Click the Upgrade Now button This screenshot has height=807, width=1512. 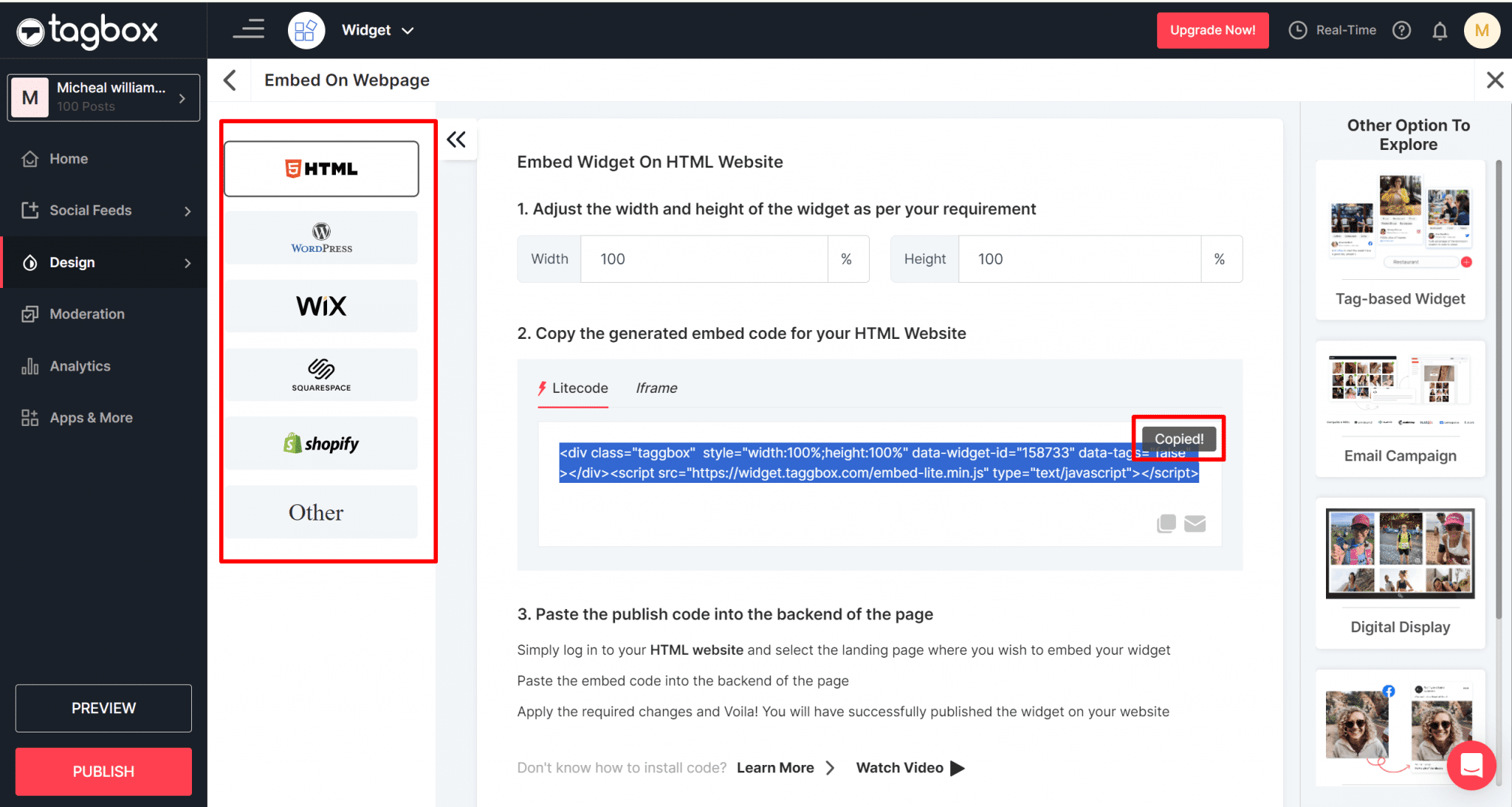1212,30
